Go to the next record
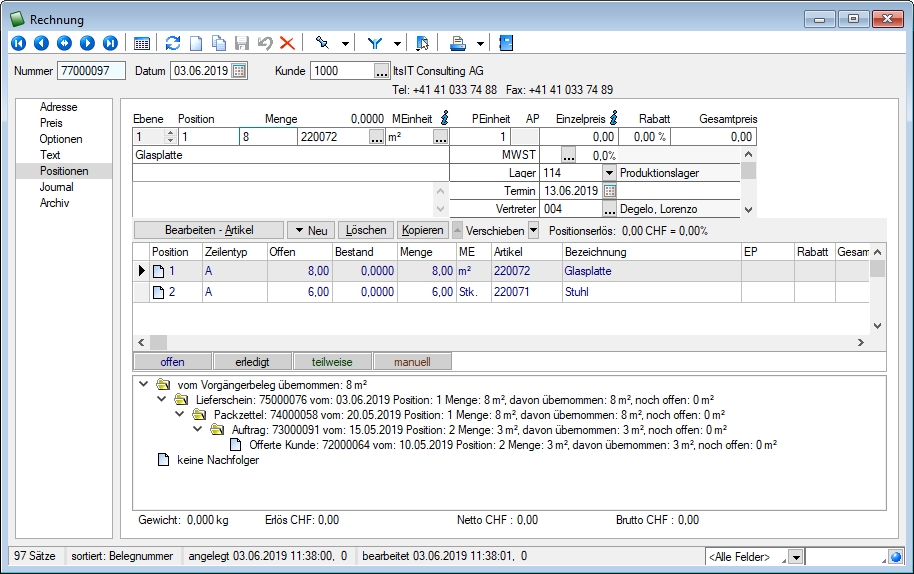The image size is (914, 574). 87,43
